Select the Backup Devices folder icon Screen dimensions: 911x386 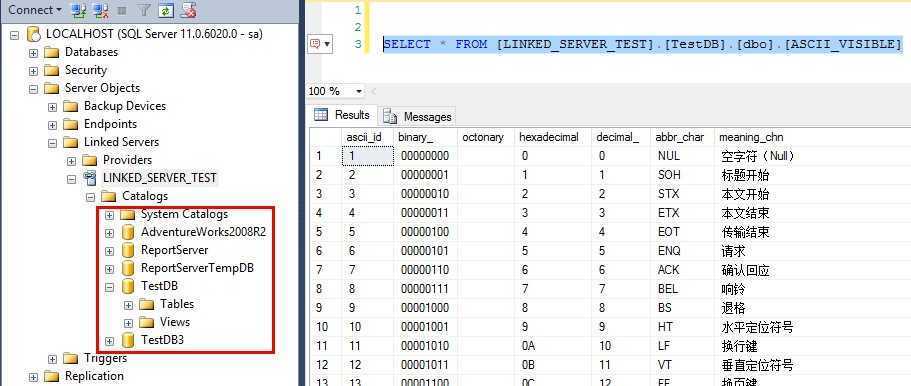click(x=71, y=106)
